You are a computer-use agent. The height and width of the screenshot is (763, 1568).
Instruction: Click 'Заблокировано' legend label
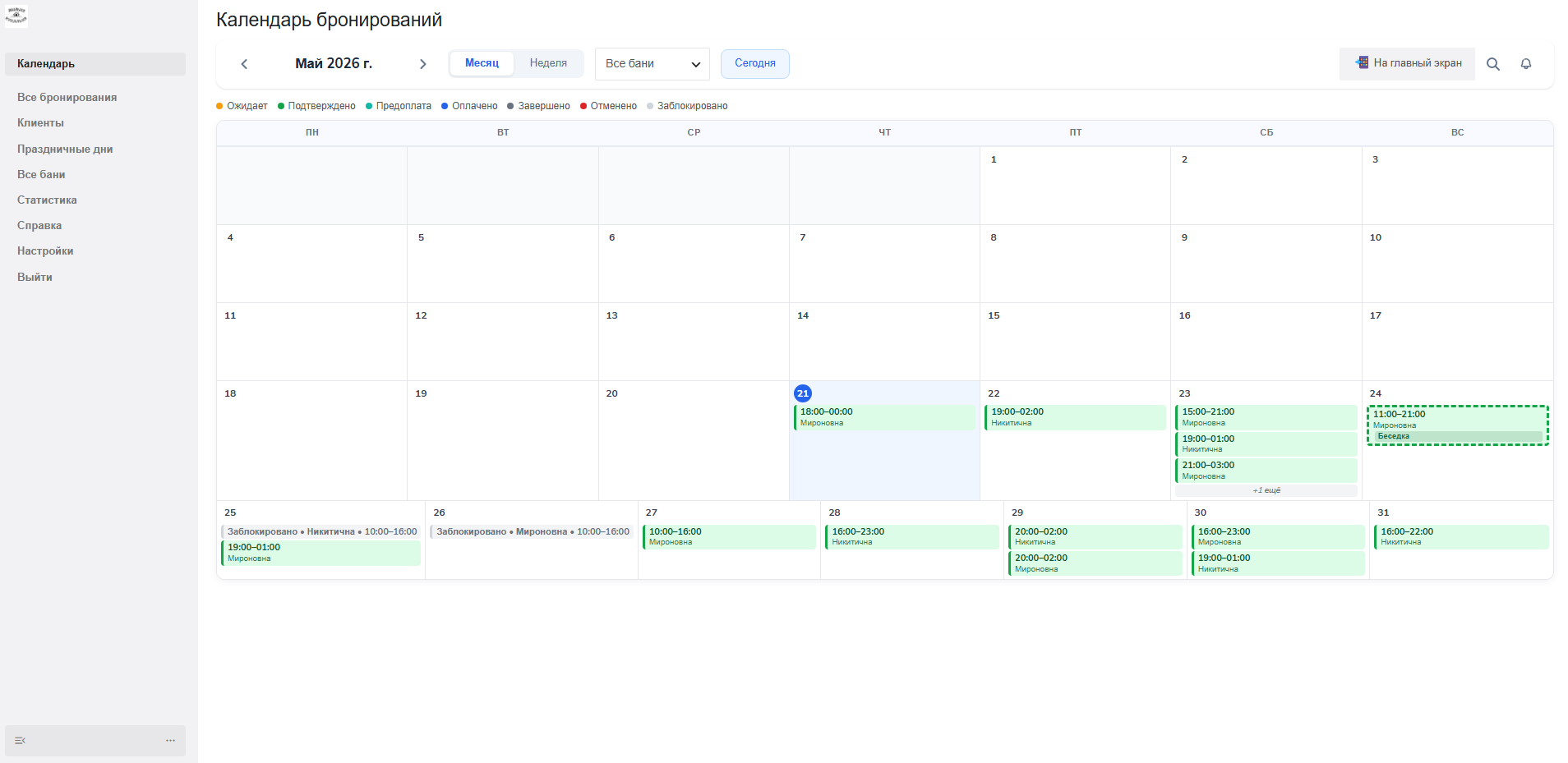click(692, 106)
